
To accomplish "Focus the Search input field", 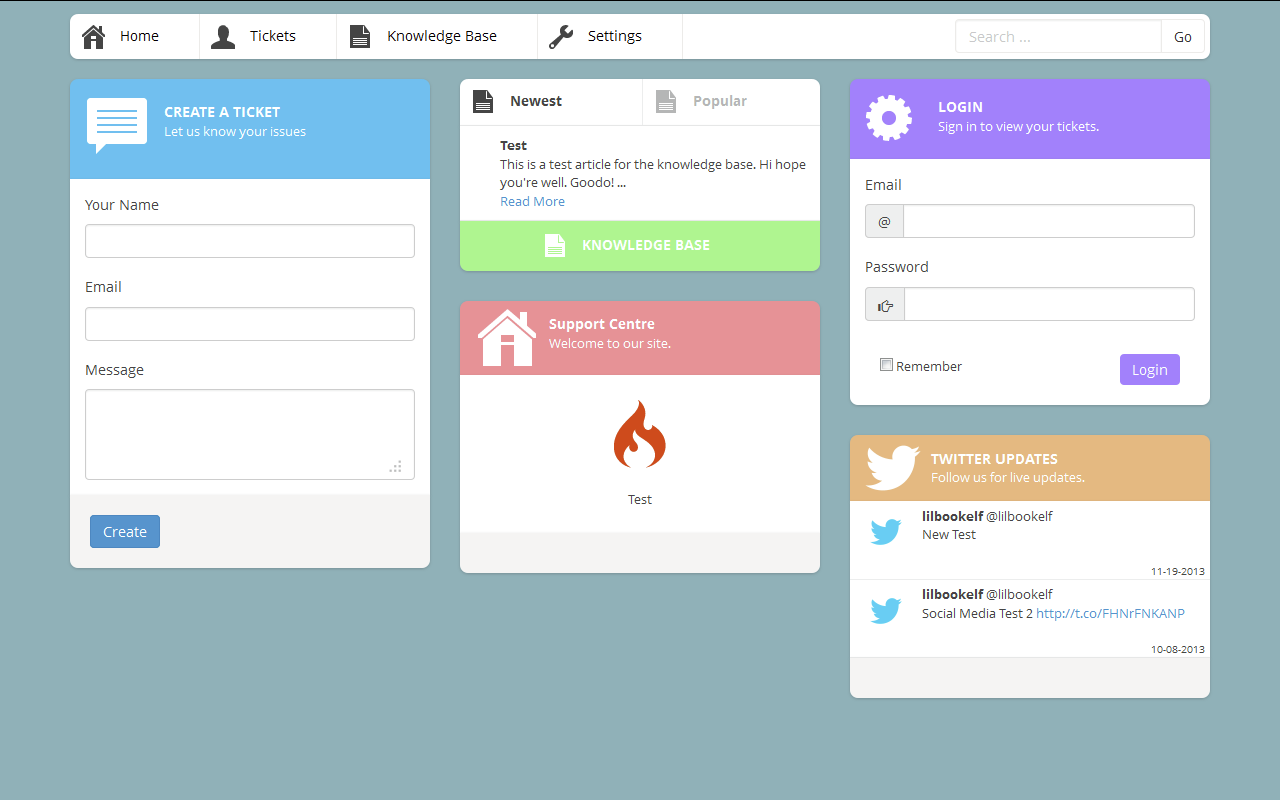I will click(x=1058, y=37).
